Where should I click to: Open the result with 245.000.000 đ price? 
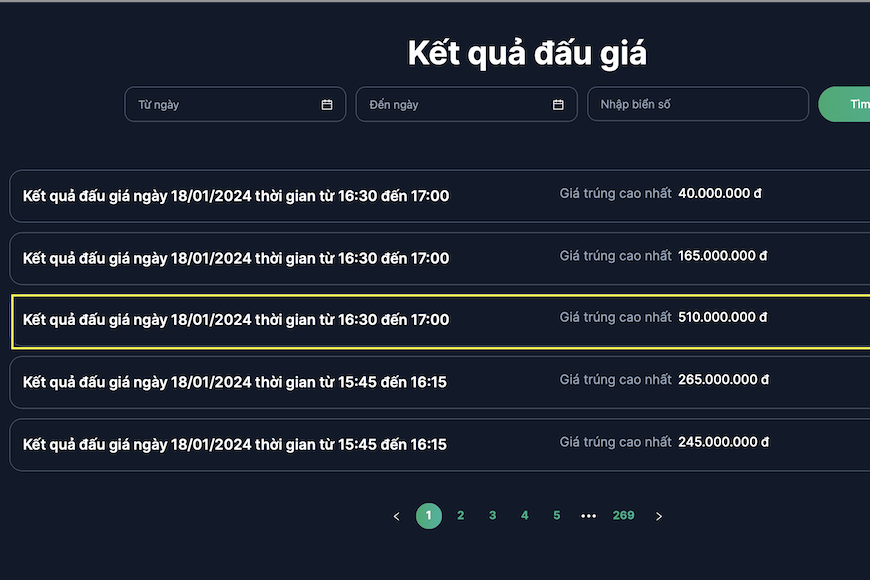(440, 444)
